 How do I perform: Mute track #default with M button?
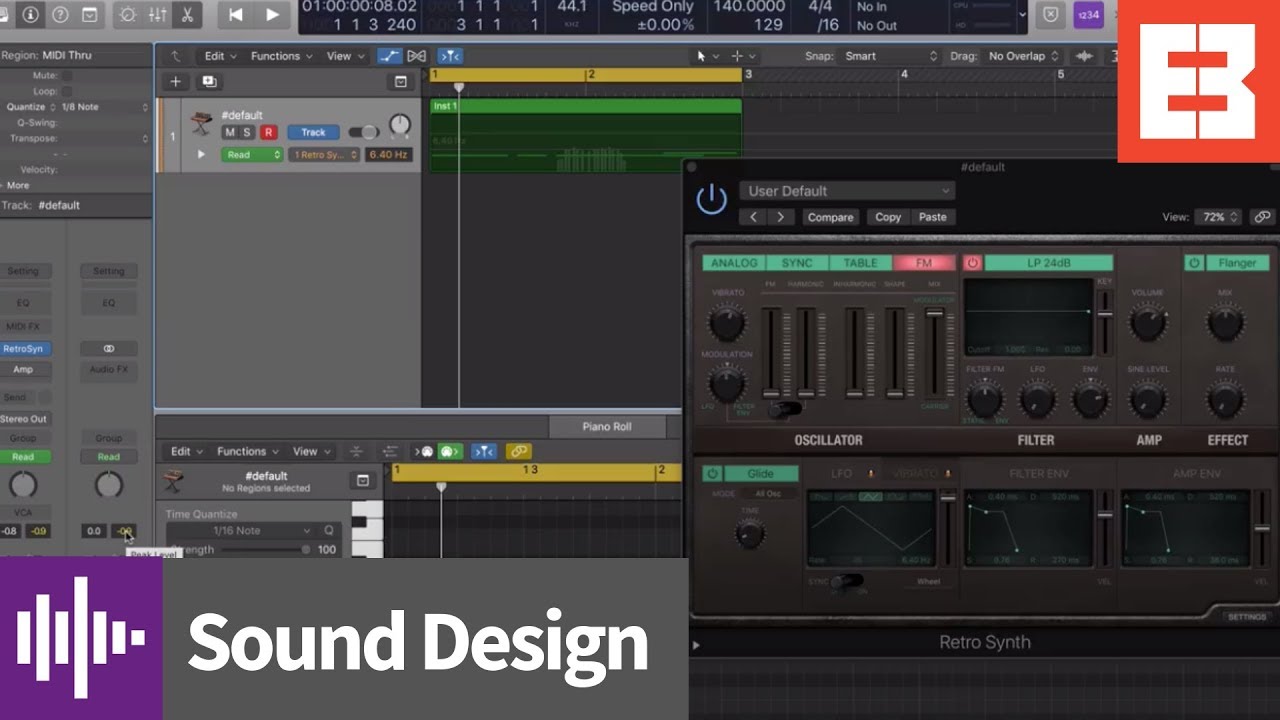coord(230,132)
